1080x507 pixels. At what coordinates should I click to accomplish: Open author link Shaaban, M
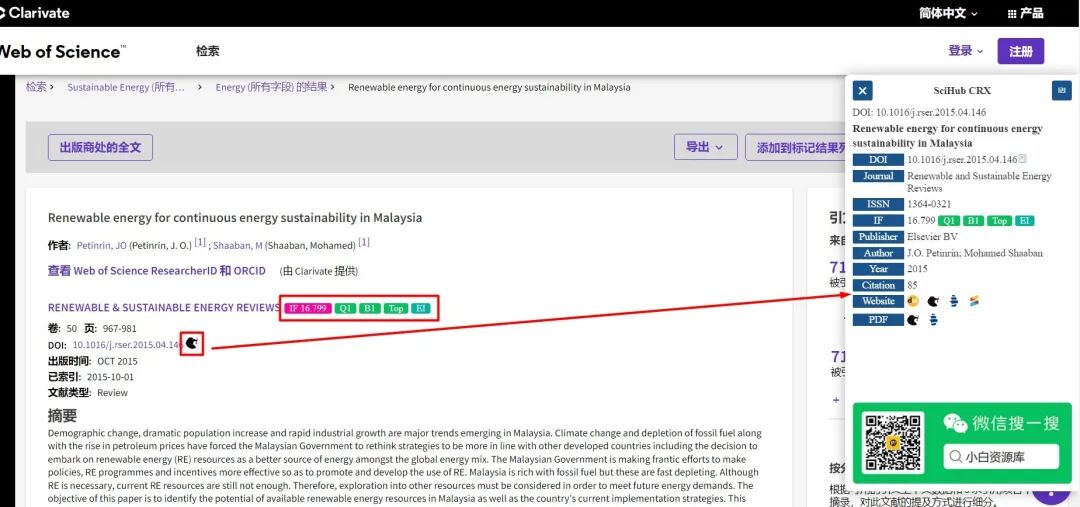click(238, 245)
